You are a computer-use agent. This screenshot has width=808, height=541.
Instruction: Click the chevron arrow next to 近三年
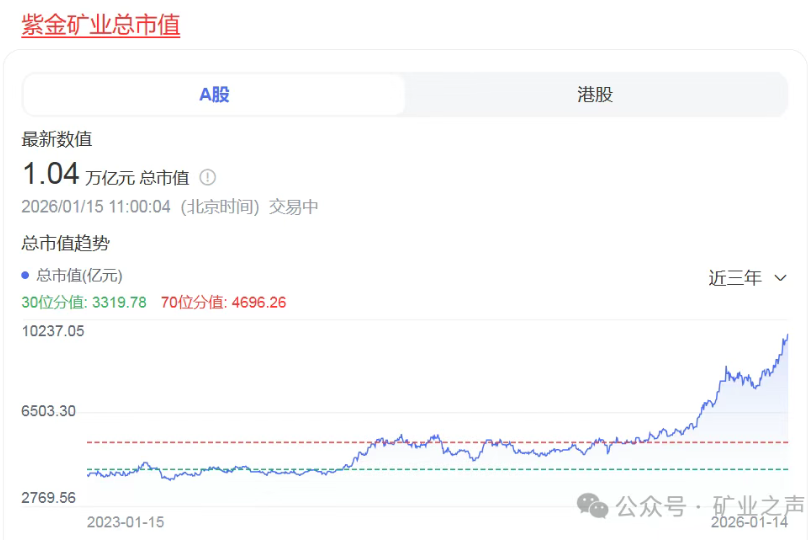[781, 278]
